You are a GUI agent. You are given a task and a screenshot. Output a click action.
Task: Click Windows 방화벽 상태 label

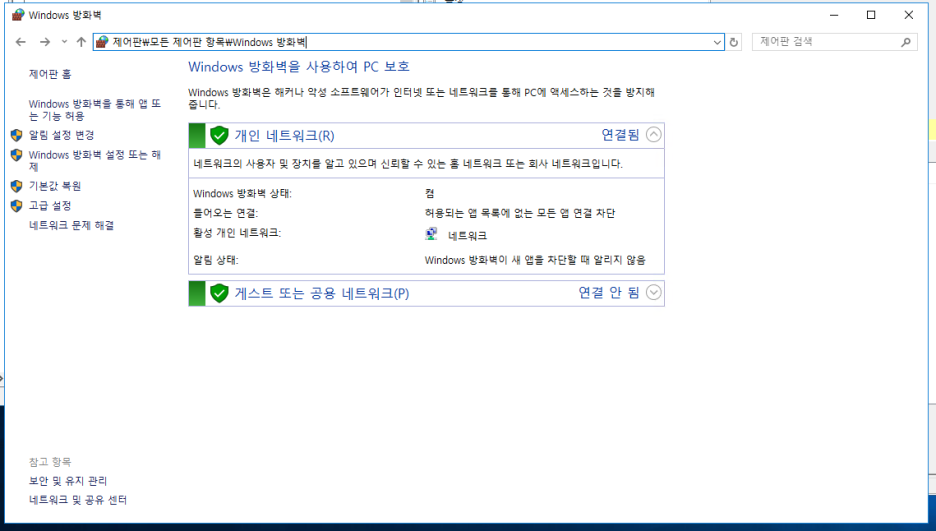click(x=242, y=194)
